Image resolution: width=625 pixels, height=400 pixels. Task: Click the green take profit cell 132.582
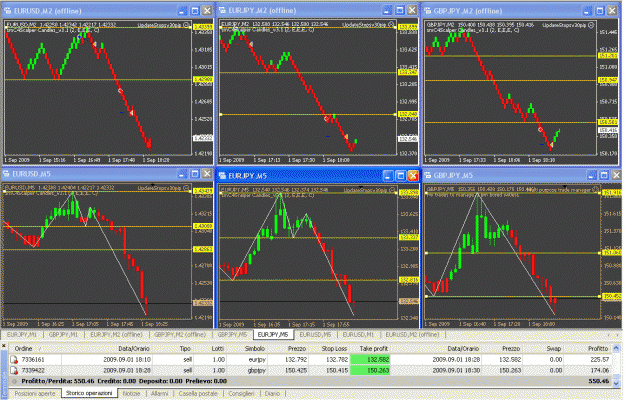point(370,360)
